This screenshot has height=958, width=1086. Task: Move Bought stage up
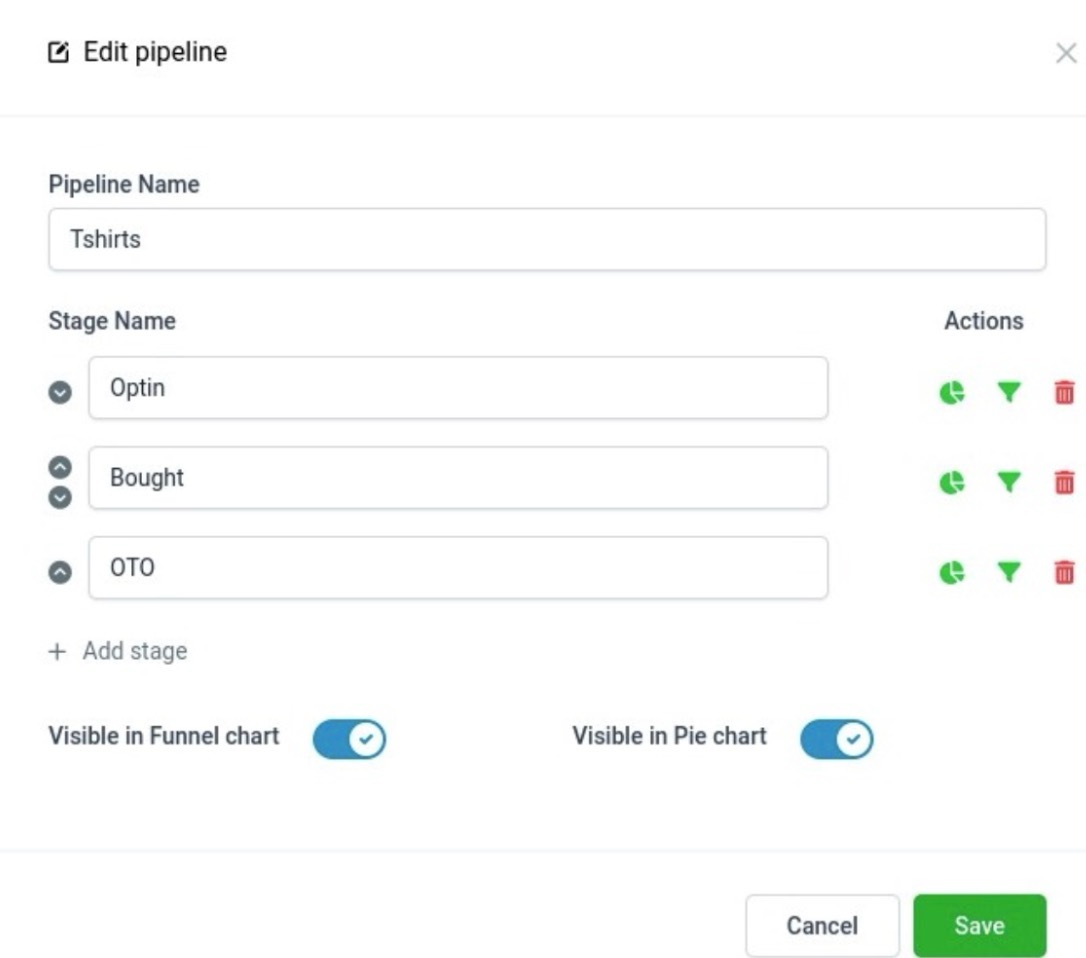[61, 467]
